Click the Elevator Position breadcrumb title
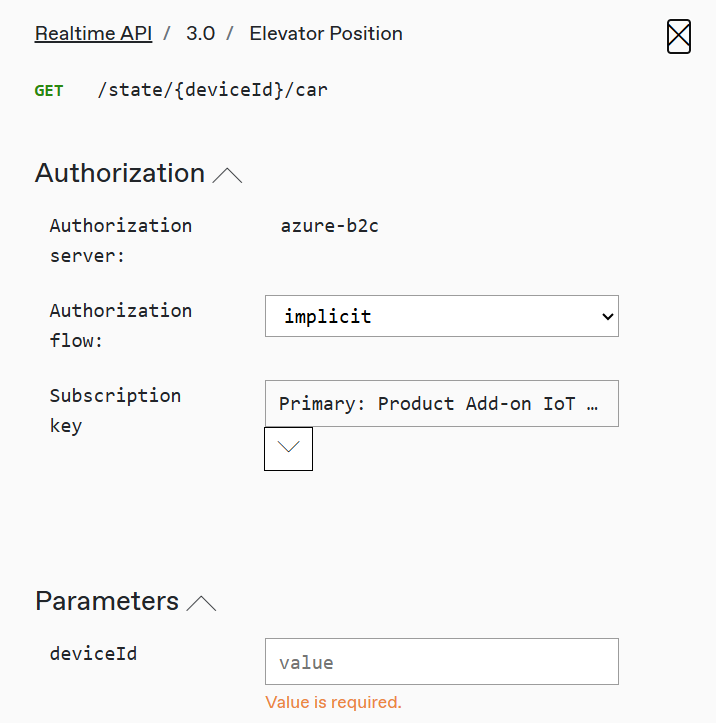 (326, 33)
